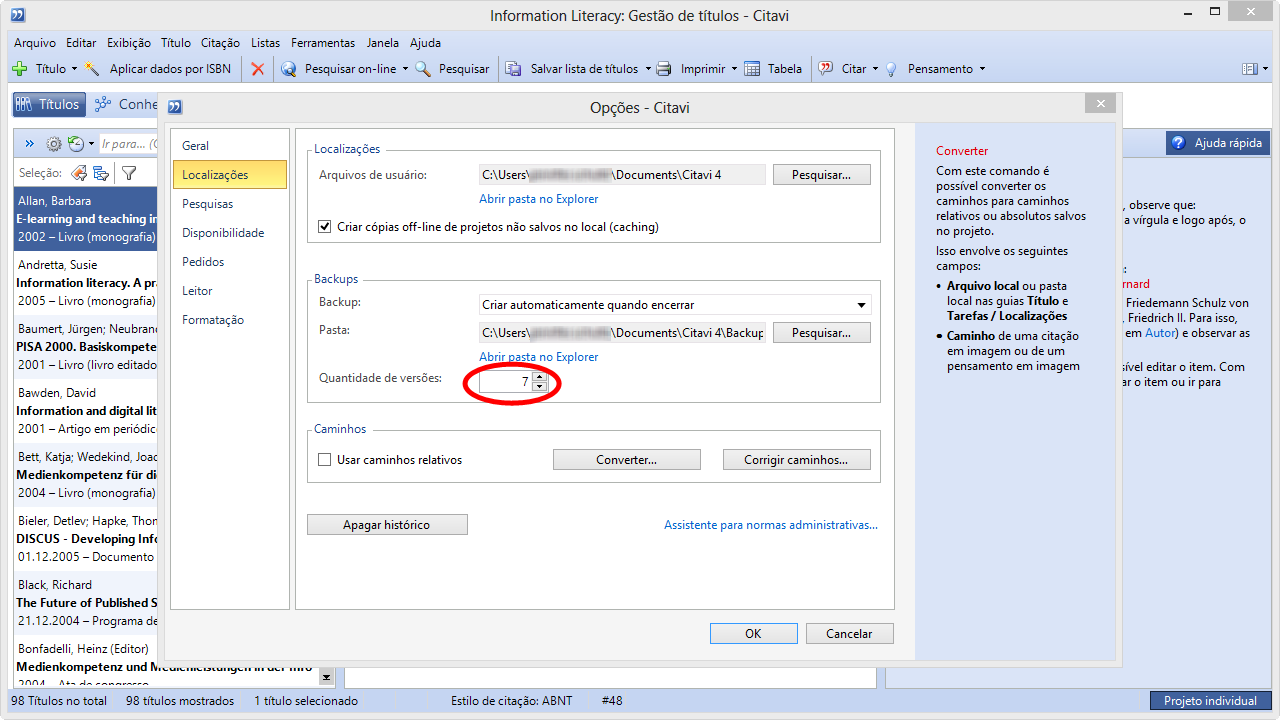Expand the layout view dropdown arrow

(x=1264, y=69)
